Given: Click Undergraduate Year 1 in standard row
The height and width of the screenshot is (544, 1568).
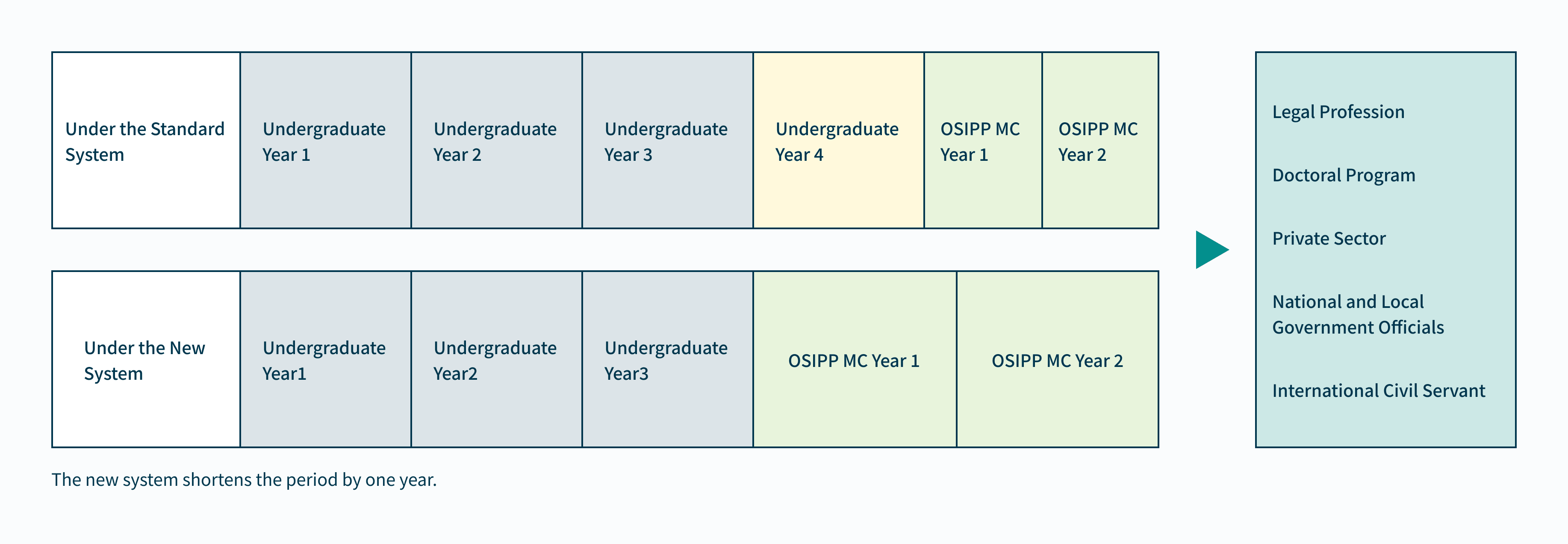Looking at the screenshot, I should (x=325, y=141).
